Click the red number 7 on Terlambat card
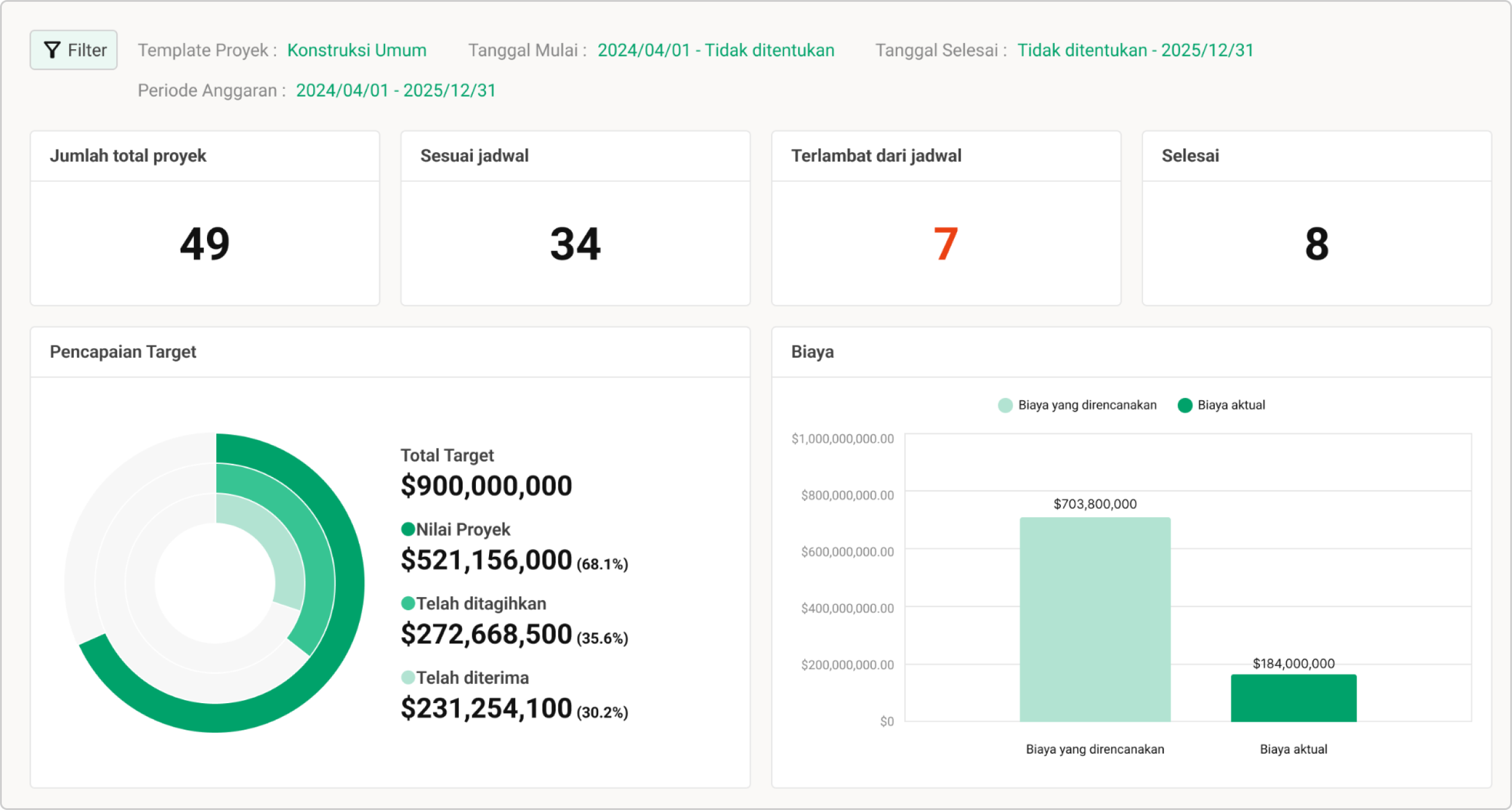The image size is (1512, 810). [945, 243]
